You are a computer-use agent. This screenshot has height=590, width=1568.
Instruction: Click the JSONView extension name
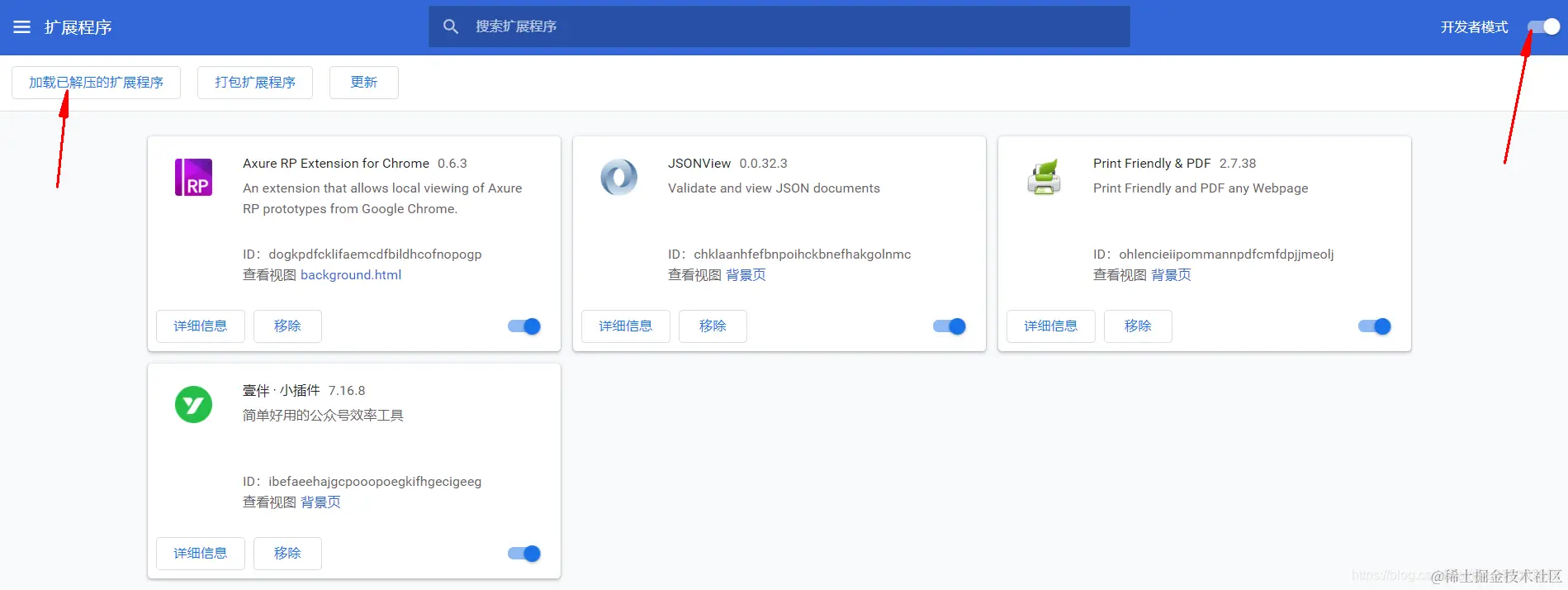(x=699, y=164)
